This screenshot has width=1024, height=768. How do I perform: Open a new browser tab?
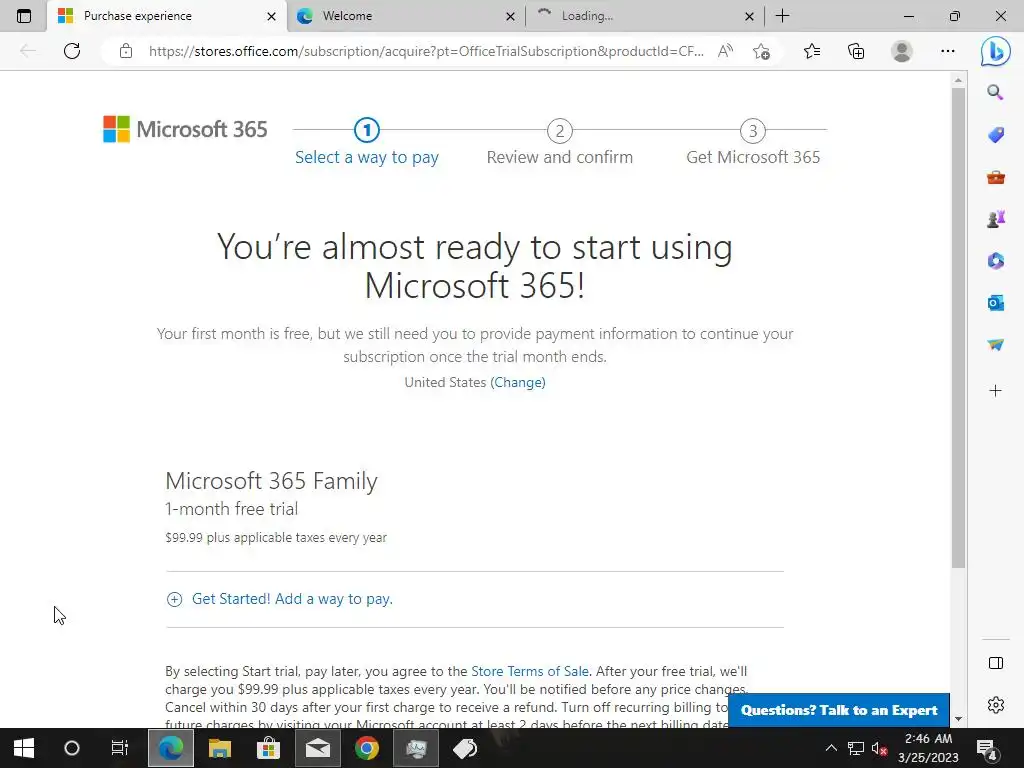[x=782, y=16]
